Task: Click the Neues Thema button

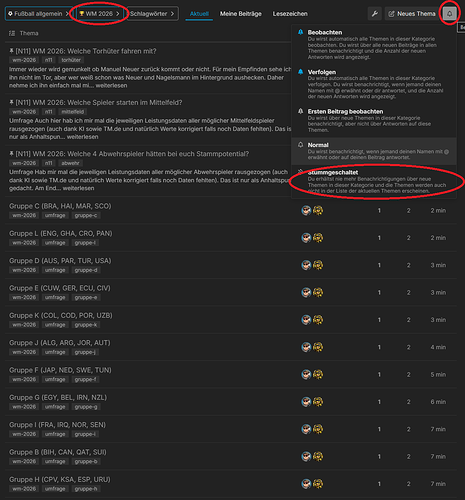Action: pos(412,14)
